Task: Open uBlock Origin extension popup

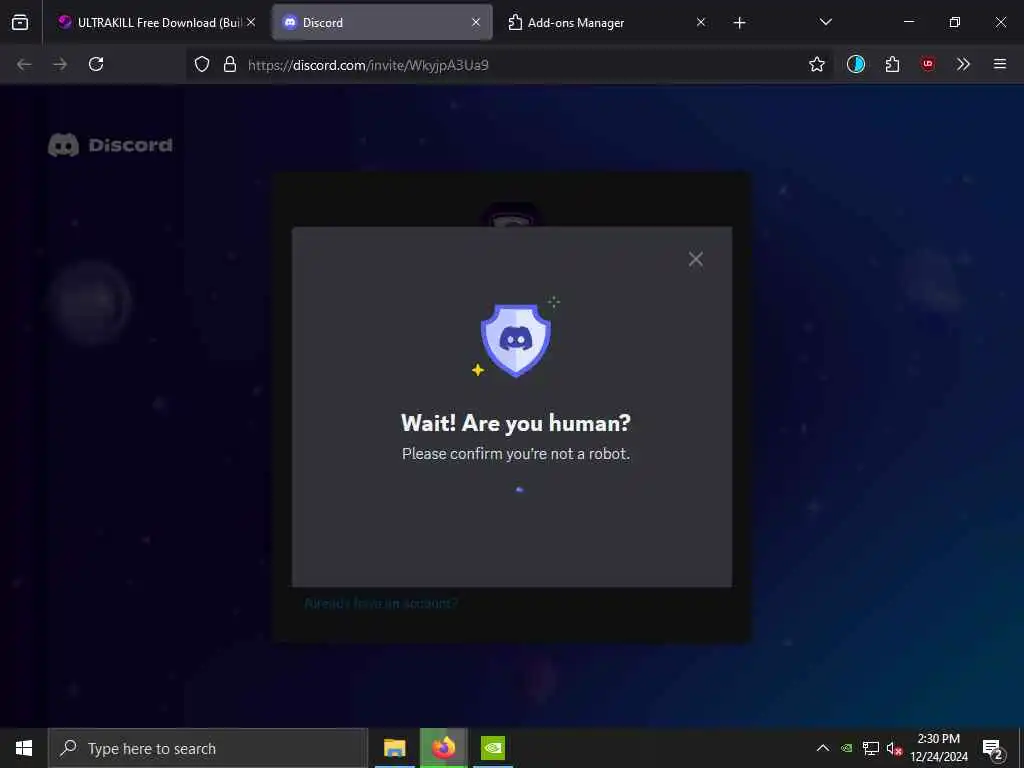Action: pyautogui.click(x=928, y=64)
